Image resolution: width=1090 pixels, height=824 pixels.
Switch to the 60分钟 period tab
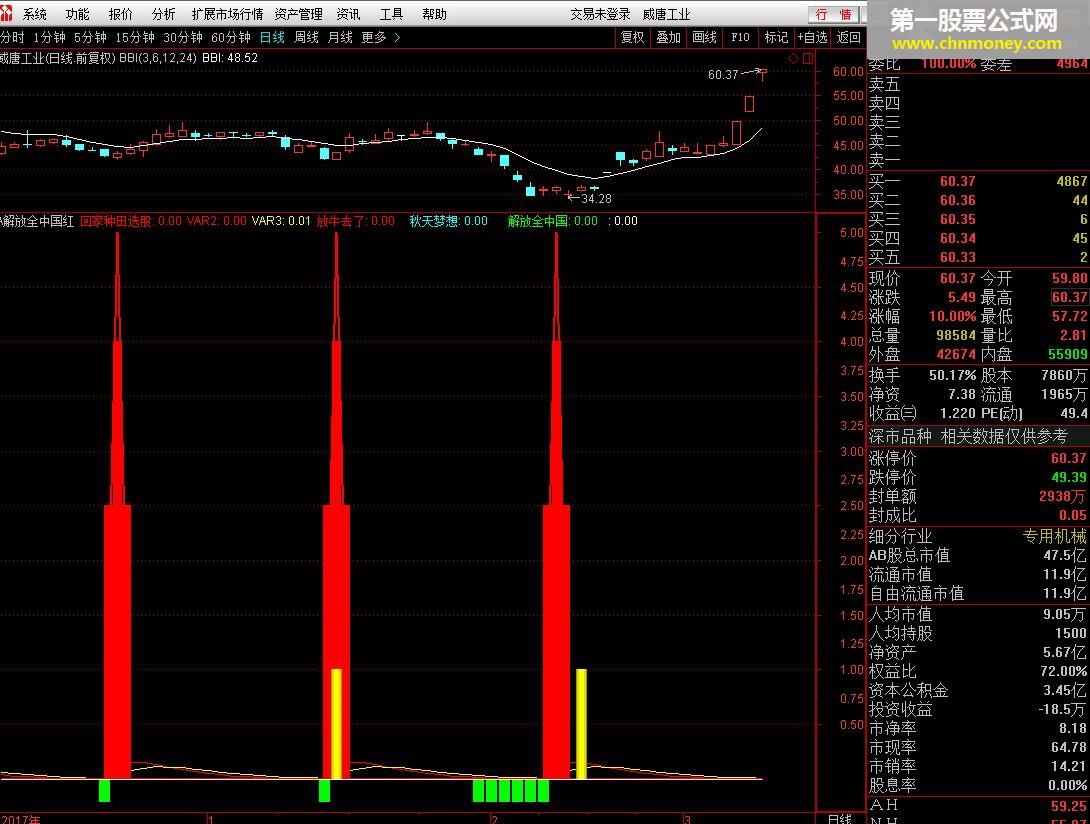point(231,38)
